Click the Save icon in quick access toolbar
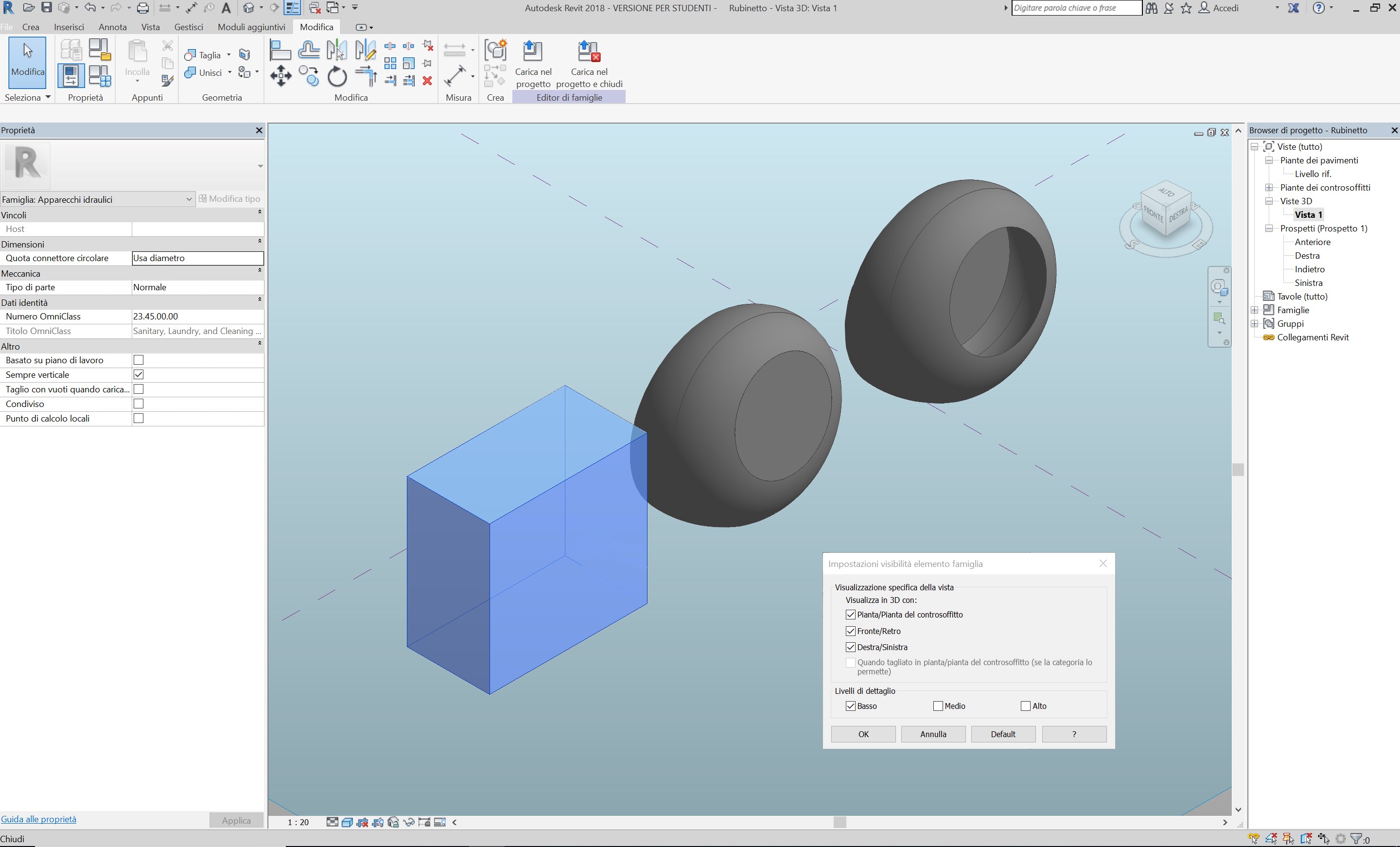This screenshot has height=847, width=1400. click(x=47, y=8)
